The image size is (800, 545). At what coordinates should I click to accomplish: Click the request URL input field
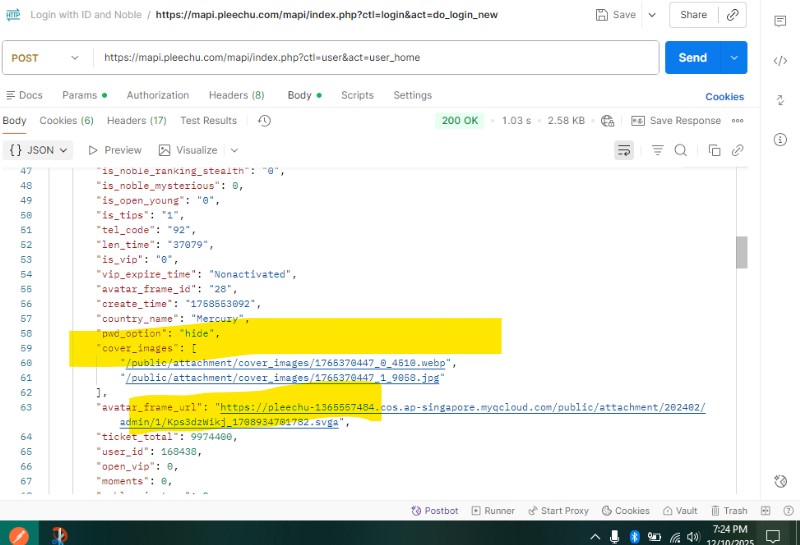click(x=375, y=58)
